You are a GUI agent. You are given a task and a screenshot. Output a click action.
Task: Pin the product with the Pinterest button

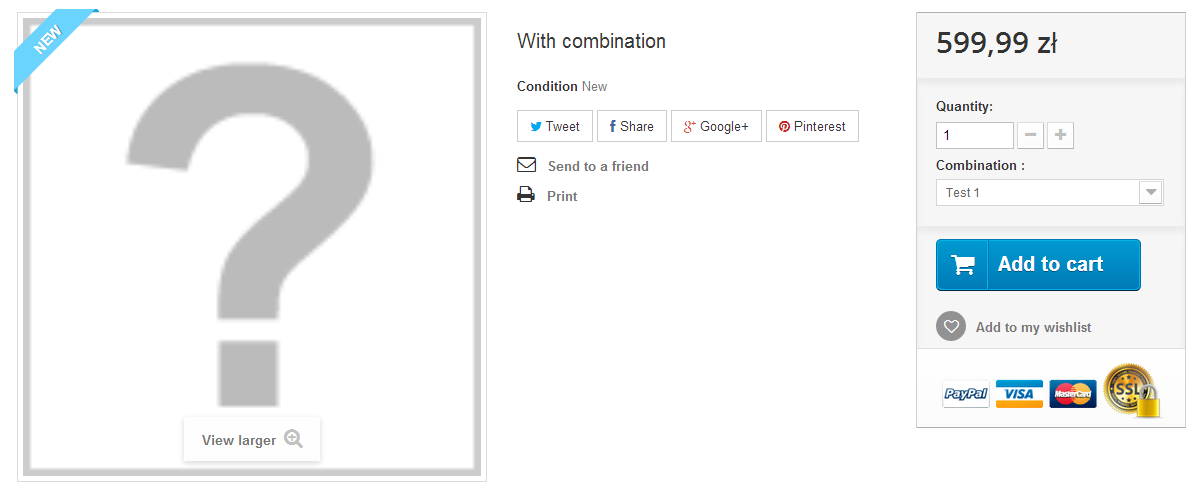pos(812,126)
